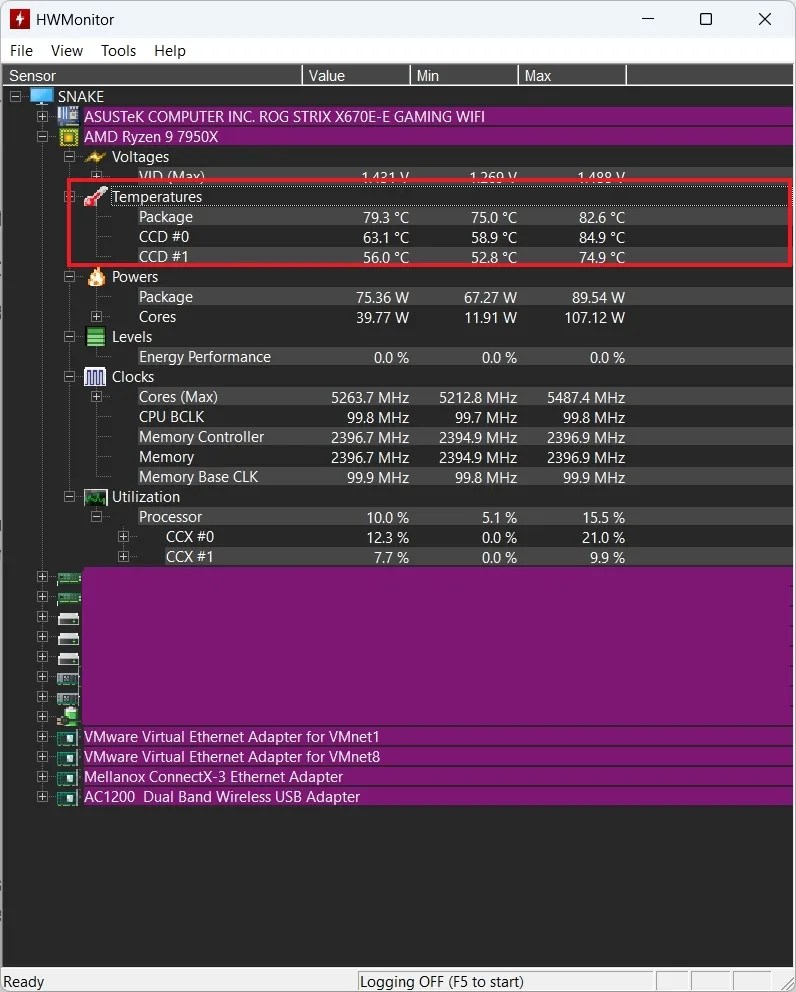796x992 pixels.
Task: Open the Help menu
Action: tap(170, 51)
